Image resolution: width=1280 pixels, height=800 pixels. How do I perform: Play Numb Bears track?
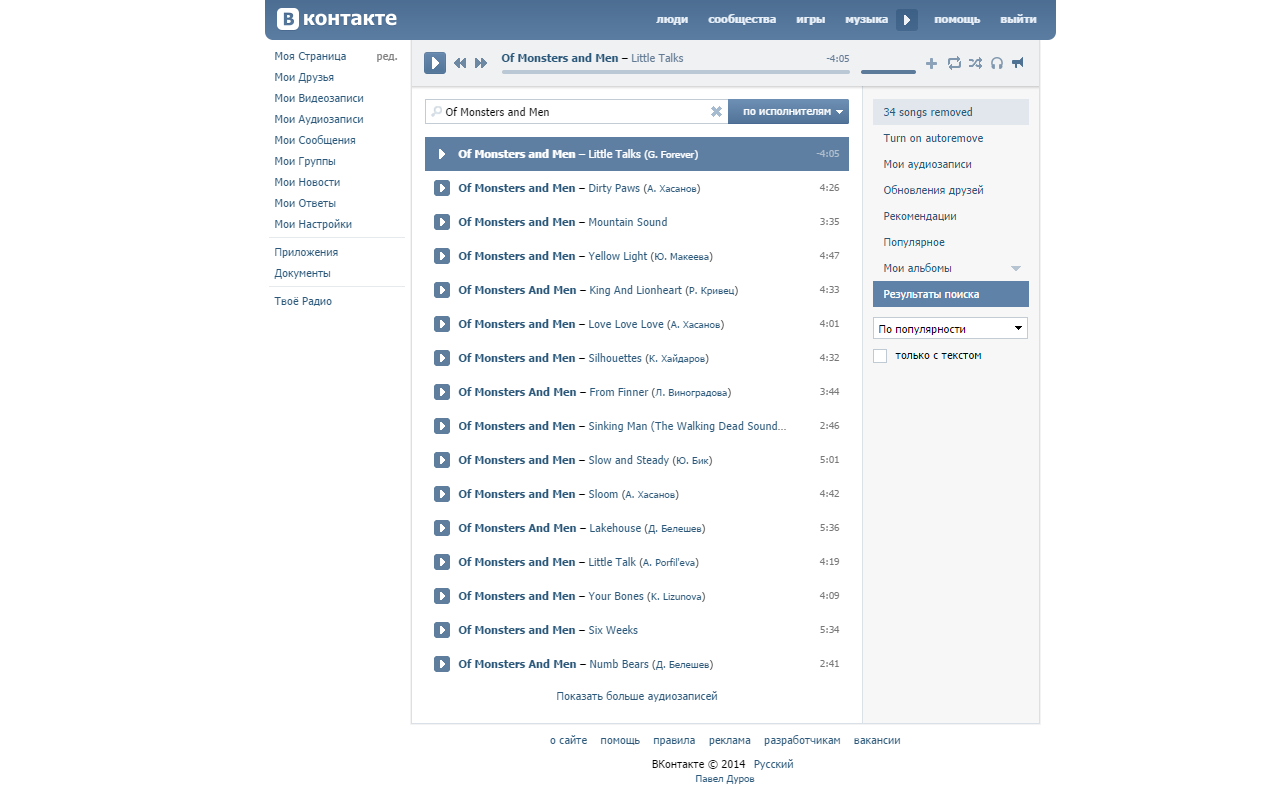[x=442, y=664]
